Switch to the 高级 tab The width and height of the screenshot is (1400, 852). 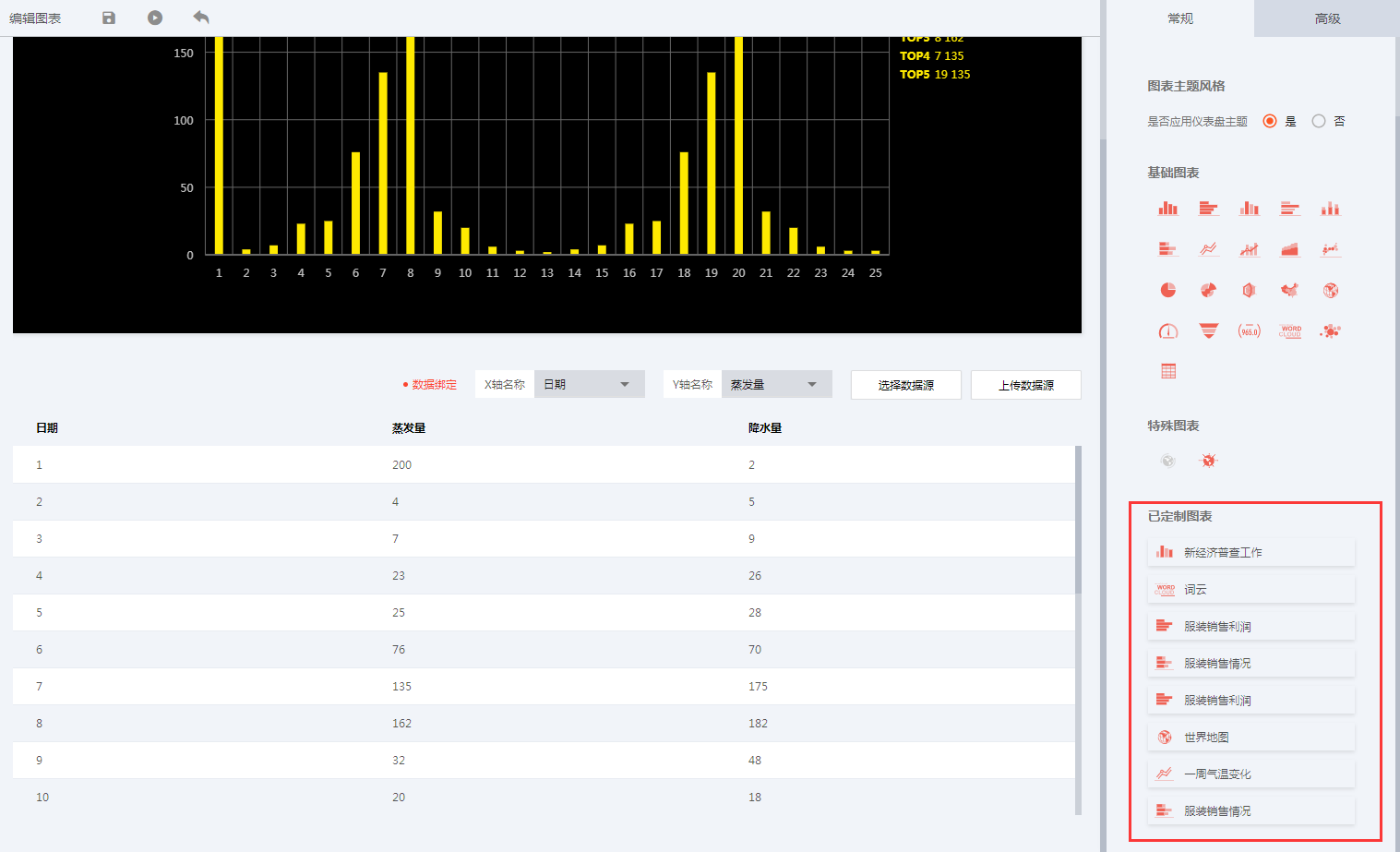(1327, 18)
